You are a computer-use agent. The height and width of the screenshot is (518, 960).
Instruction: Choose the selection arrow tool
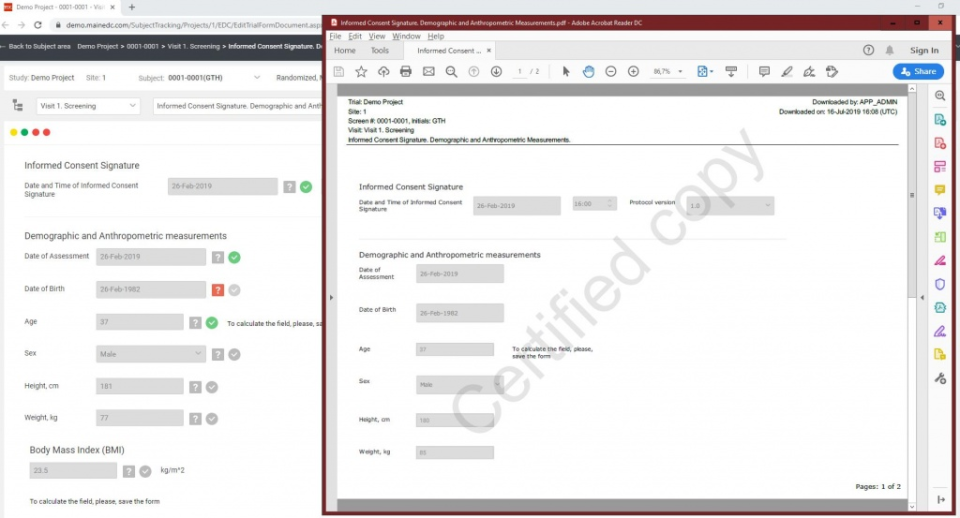point(566,72)
